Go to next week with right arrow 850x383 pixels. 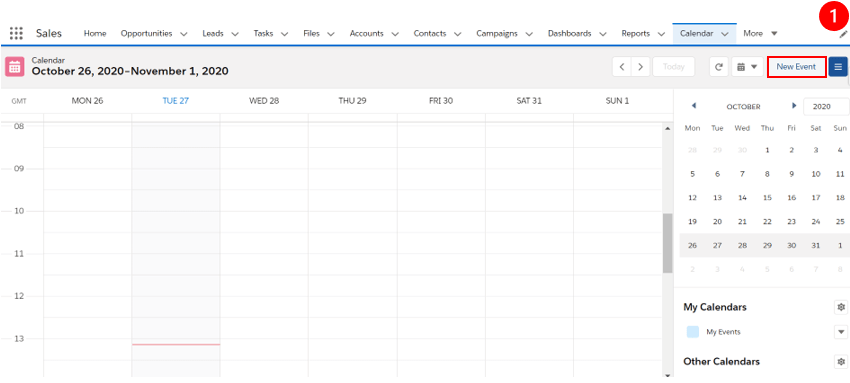(641, 67)
